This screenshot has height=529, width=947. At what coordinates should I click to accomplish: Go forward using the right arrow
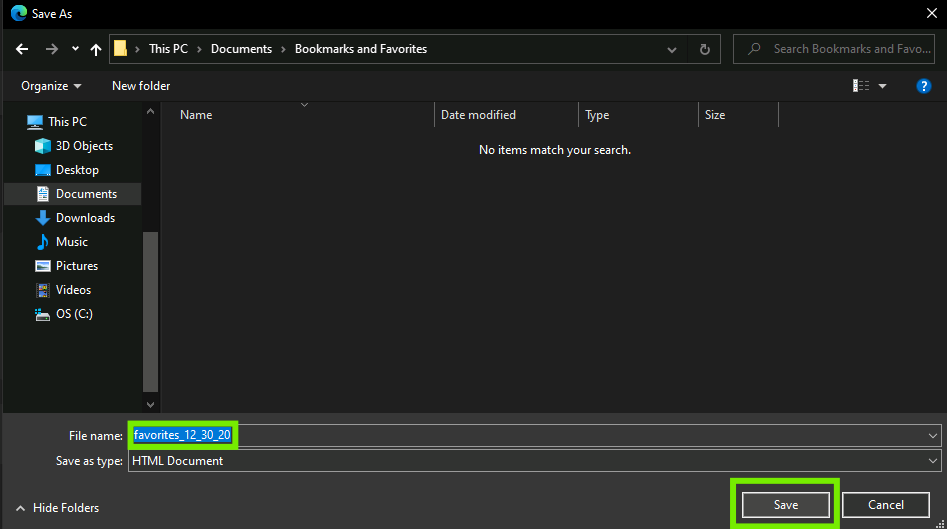point(52,49)
